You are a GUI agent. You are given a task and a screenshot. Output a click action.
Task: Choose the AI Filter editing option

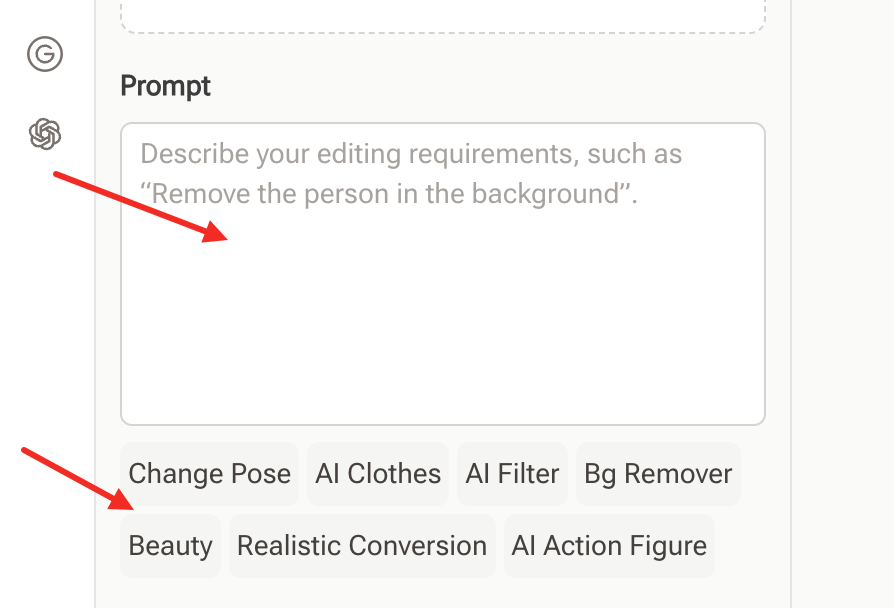[512, 473]
